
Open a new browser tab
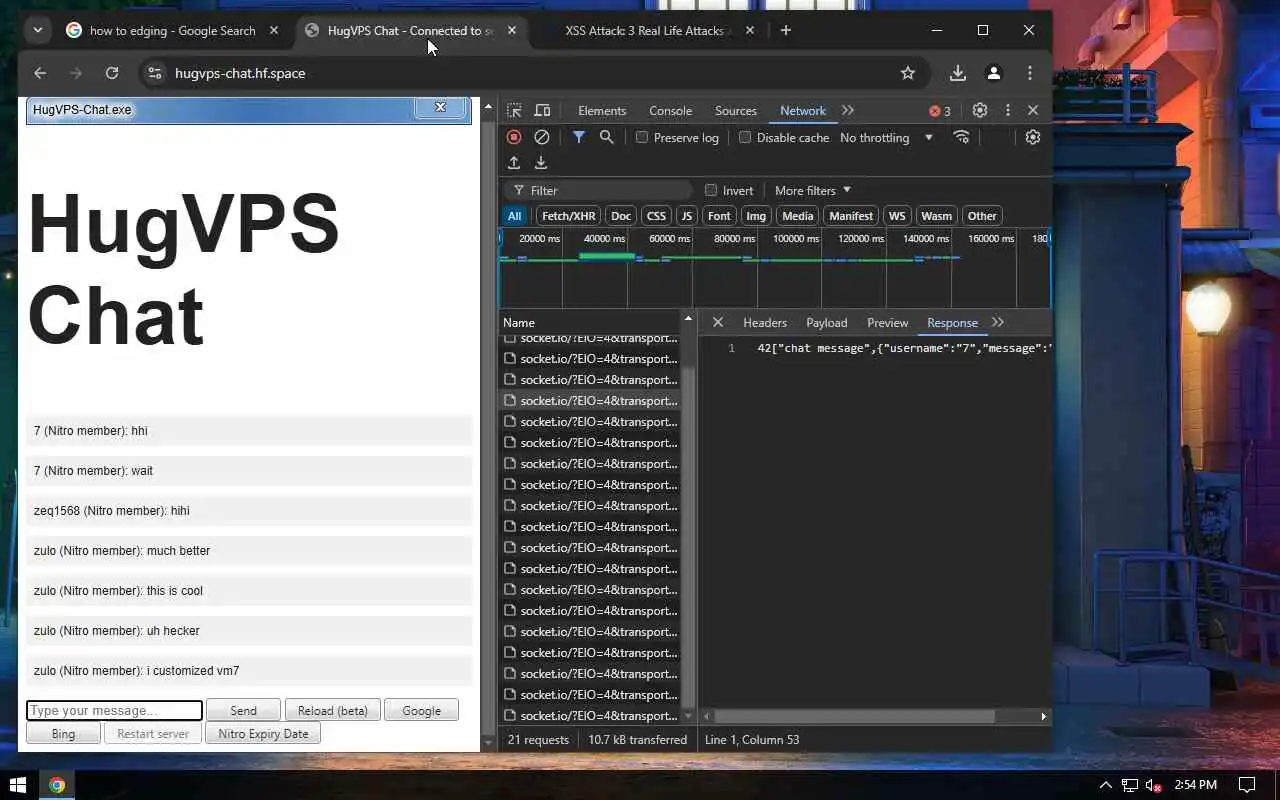point(786,30)
